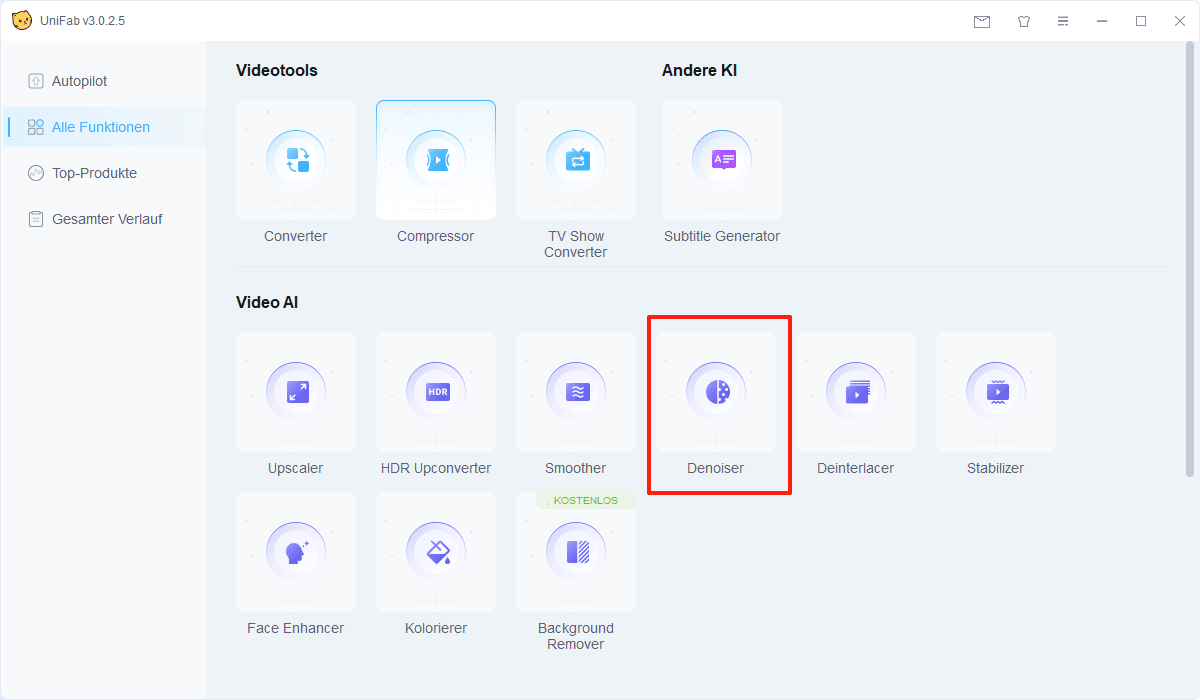Click the vertical scrollbar
This screenshot has width=1200, height=700.
click(x=1188, y=260)
